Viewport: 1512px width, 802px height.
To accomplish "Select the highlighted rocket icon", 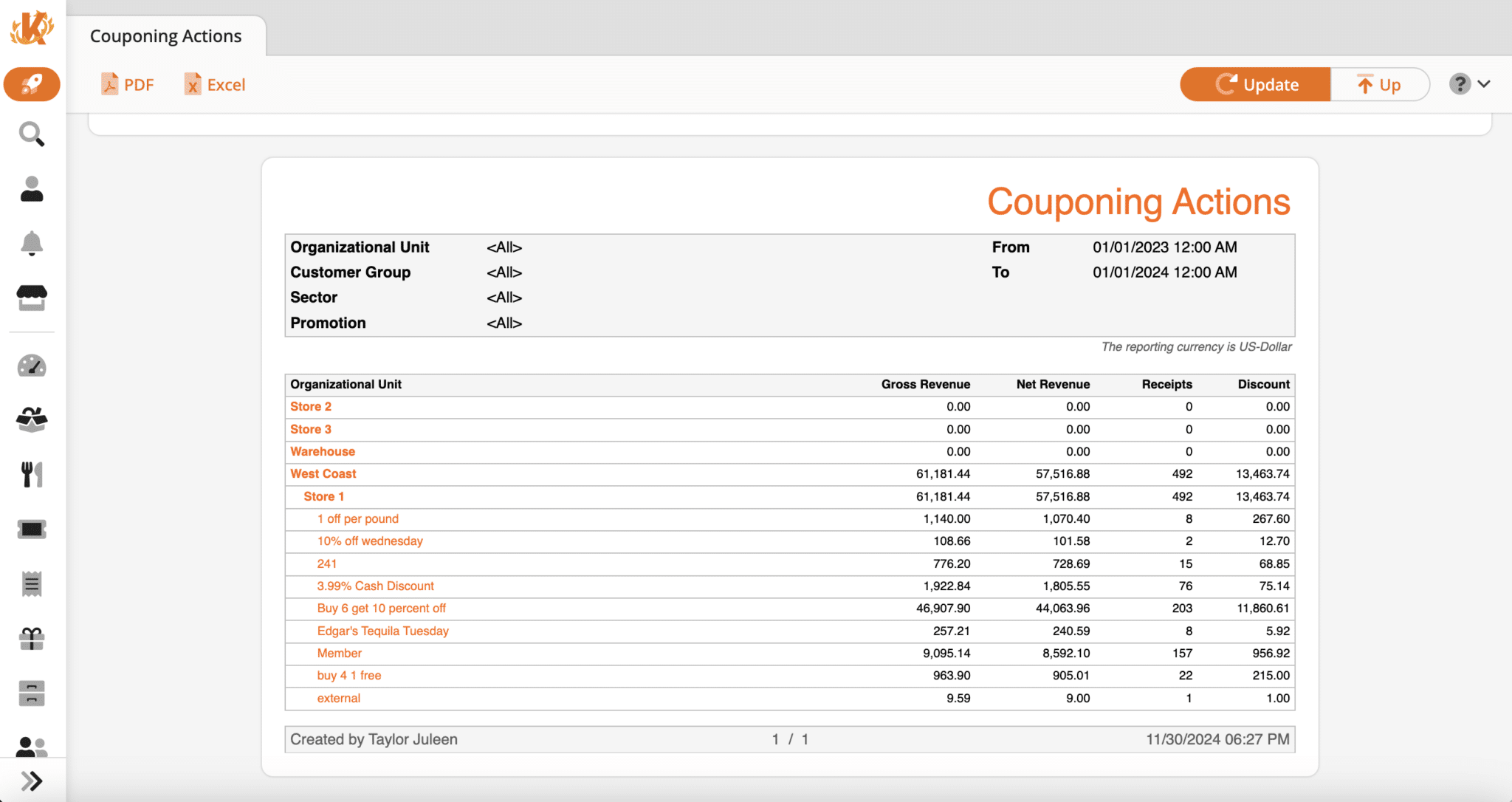I will coord(32,84).
